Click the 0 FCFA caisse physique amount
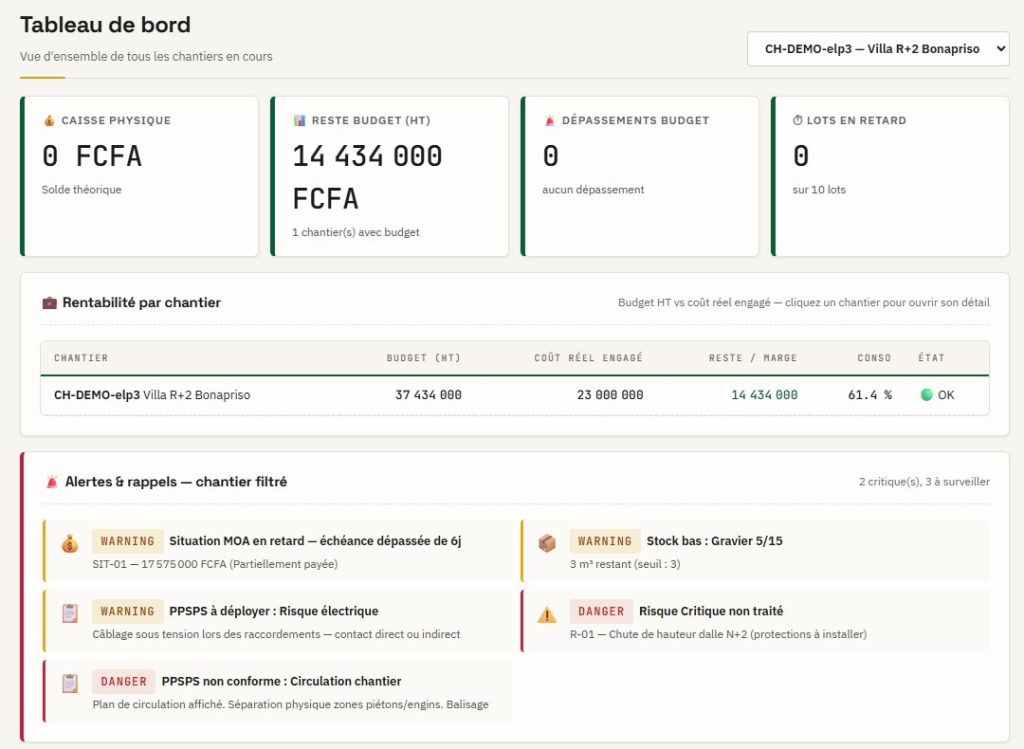 [x=91, y=156]
